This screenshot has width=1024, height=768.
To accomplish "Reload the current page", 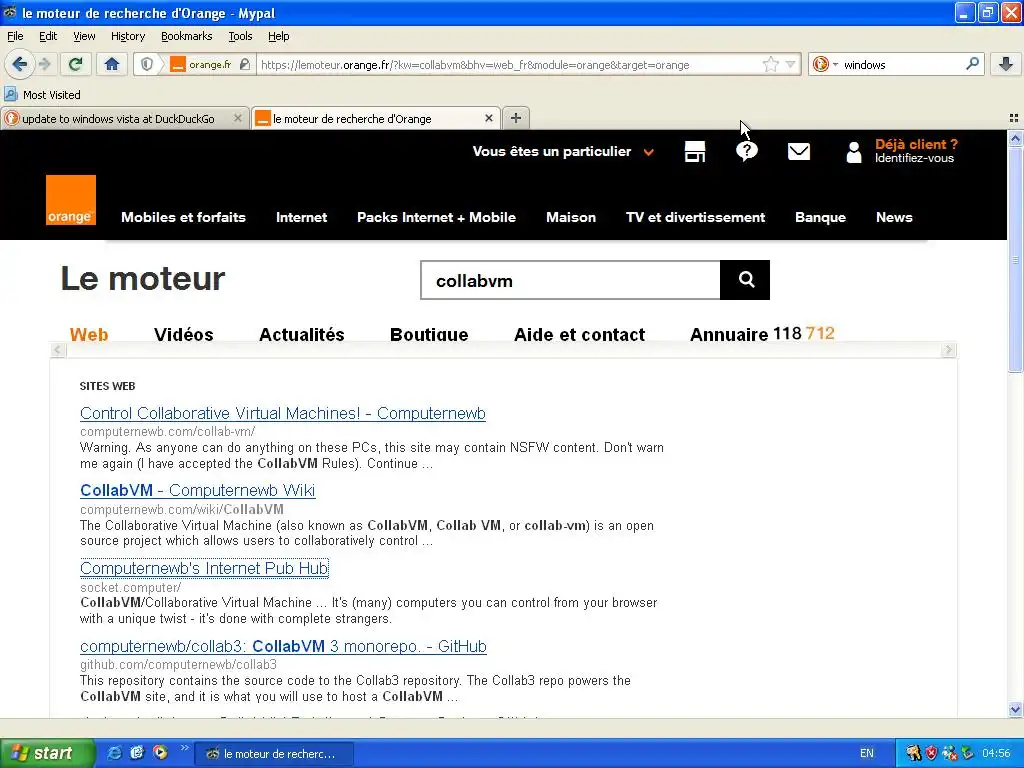I will click(x=76, y=64).
